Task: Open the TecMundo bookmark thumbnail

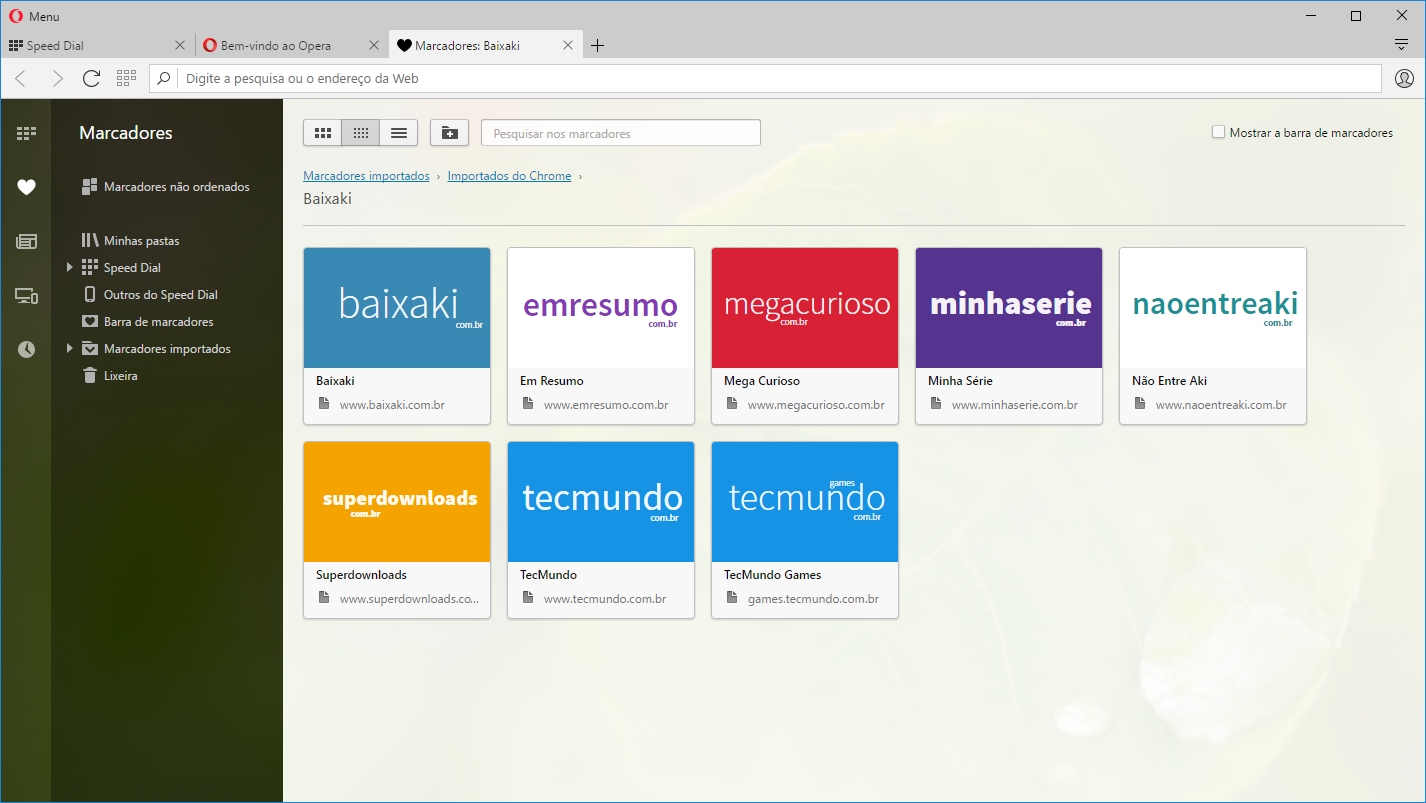Action: [601, 502]
